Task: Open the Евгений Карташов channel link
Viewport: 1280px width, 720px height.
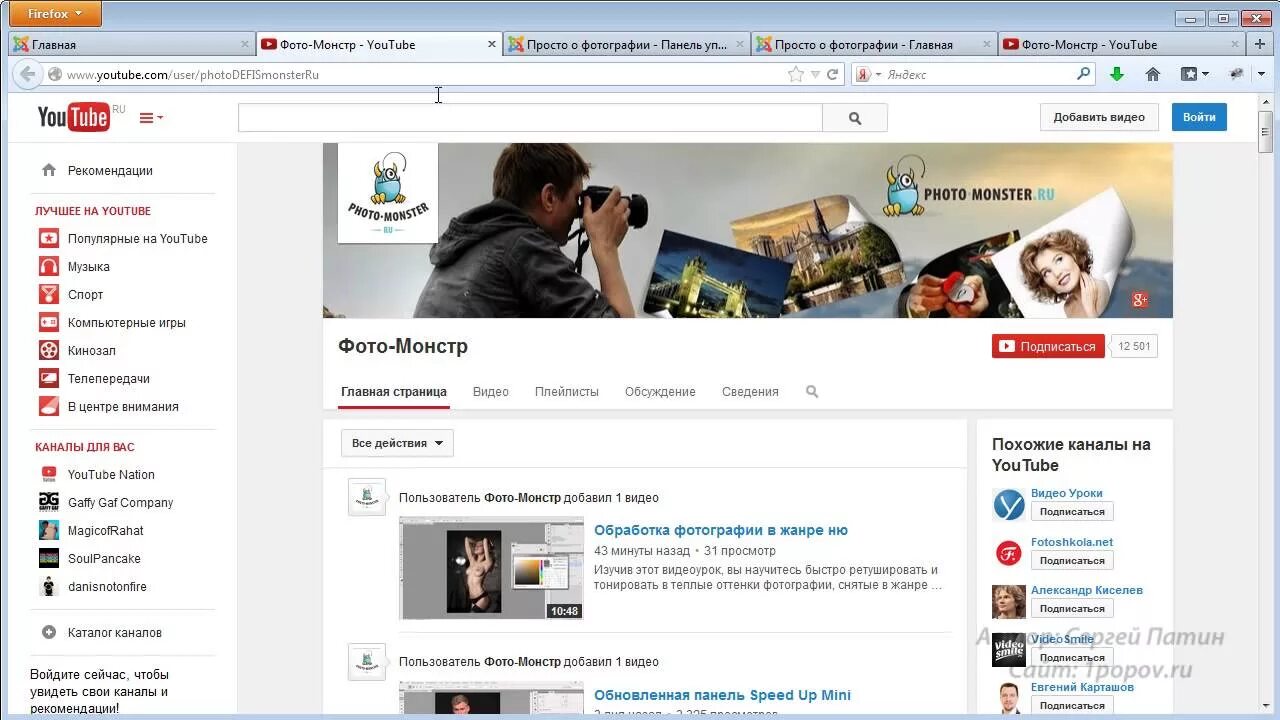Action: click(1082, 687)
